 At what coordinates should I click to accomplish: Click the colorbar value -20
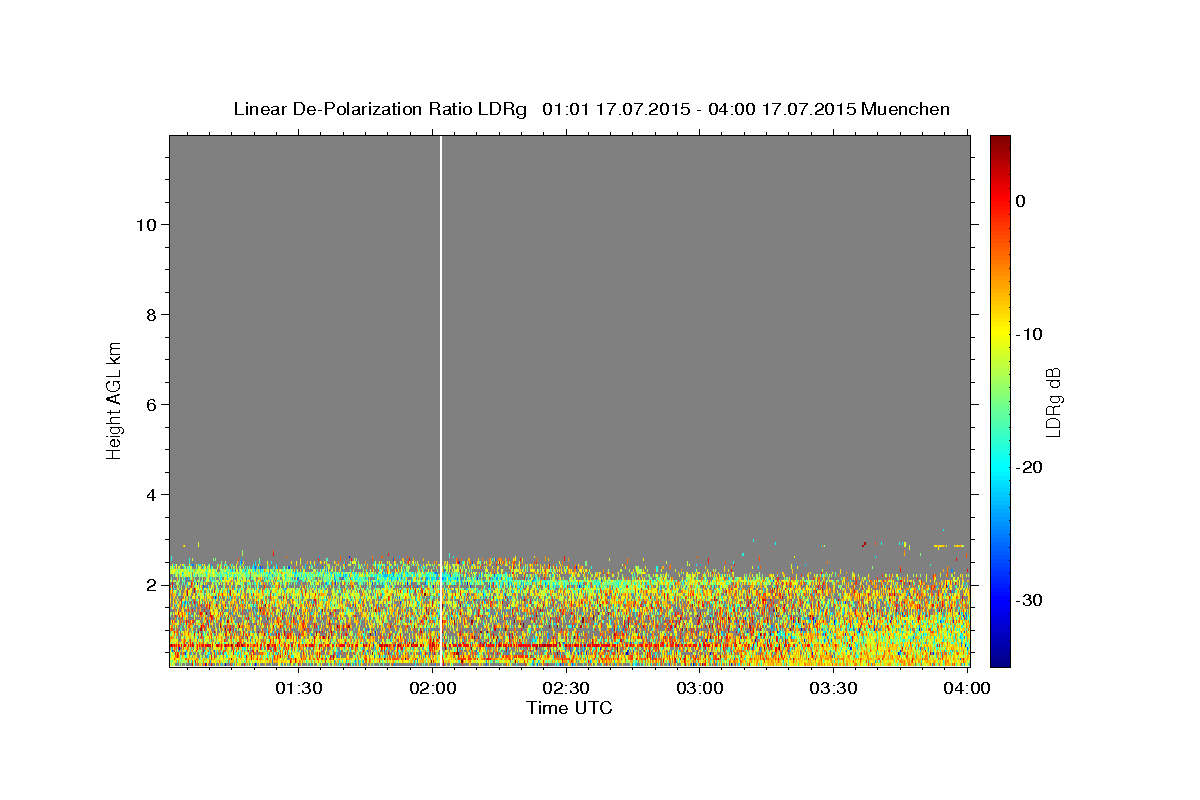tap(1029, 467)
